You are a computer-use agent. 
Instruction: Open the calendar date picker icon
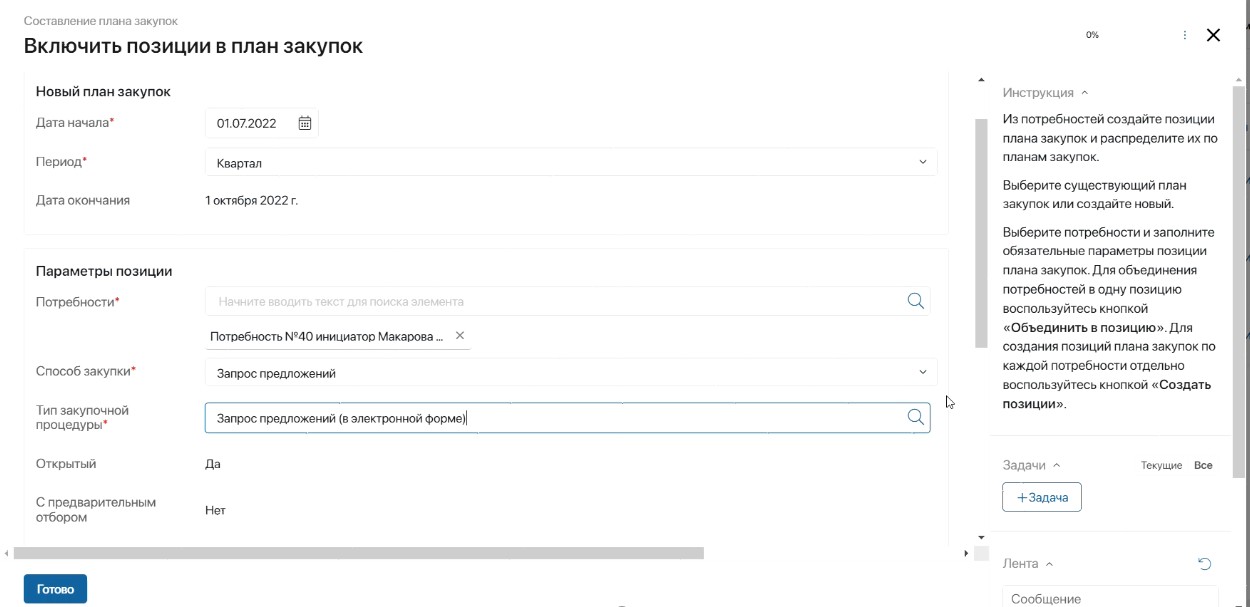tap(305, 124)
